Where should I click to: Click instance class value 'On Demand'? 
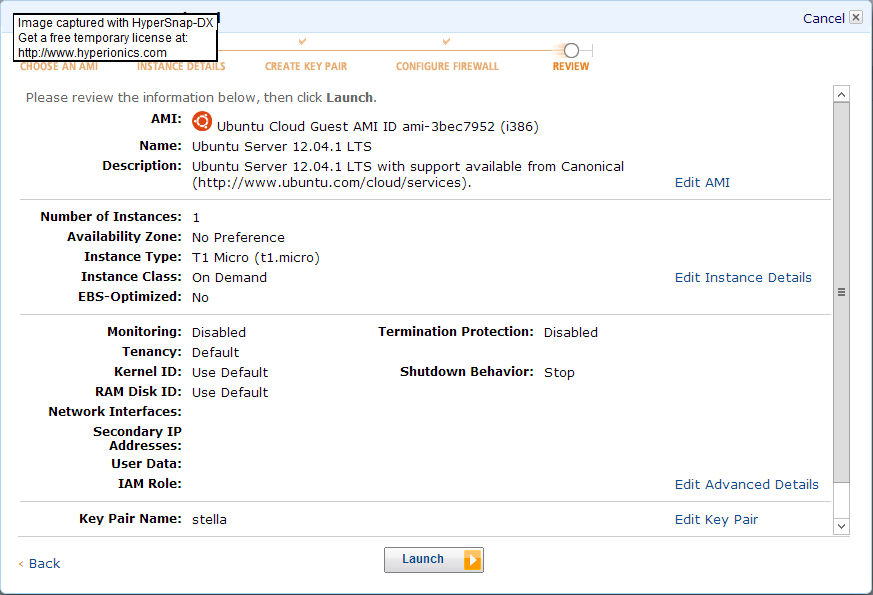229,278
